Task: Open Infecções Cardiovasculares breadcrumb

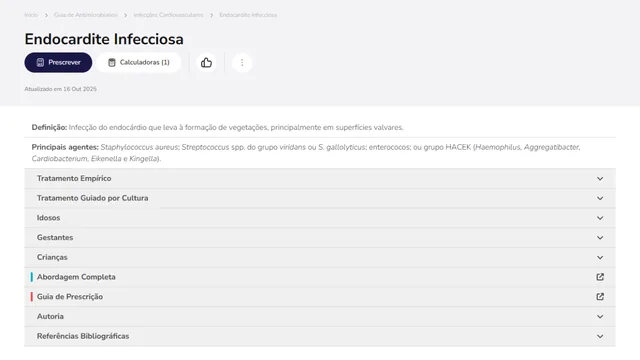Action: (168, 15)
